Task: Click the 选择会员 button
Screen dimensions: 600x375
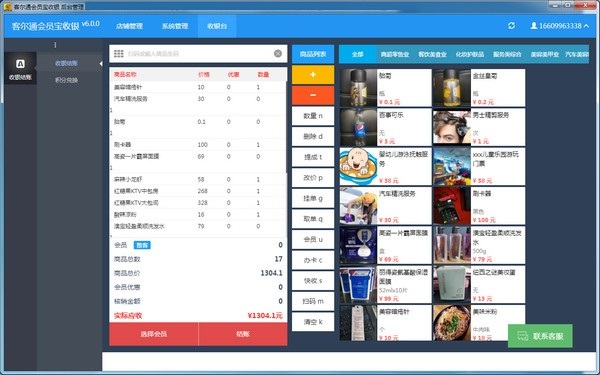Action: (x=153, y=334)
